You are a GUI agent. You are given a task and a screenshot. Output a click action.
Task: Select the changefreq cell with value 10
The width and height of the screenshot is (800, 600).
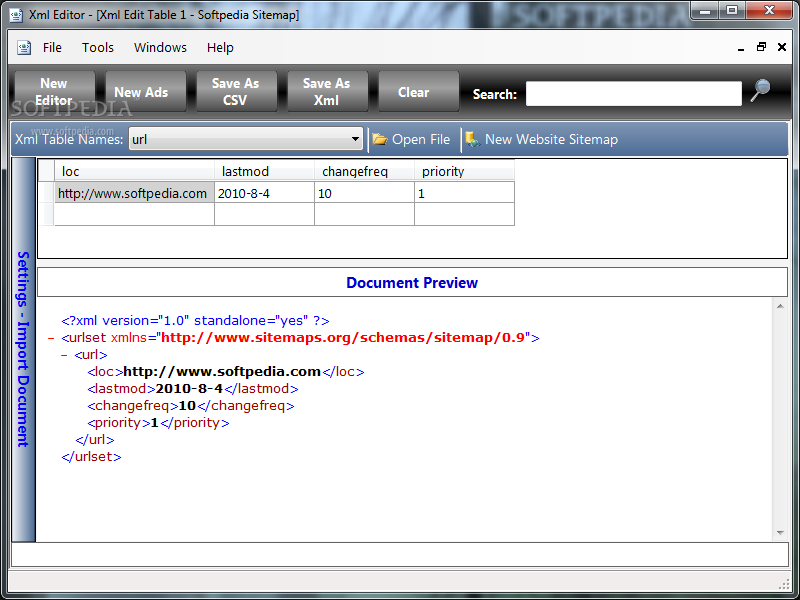(x=364, y=193)
